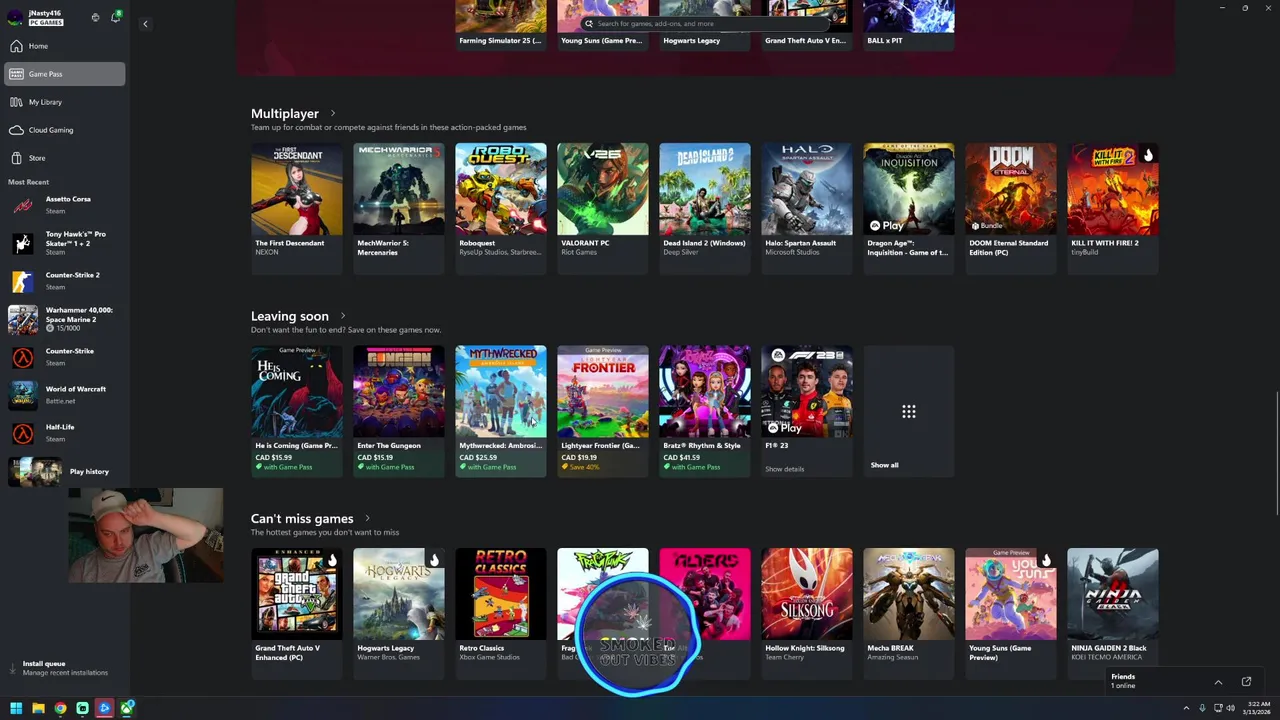
Task: Open World of Warcraft from Most Recent
Action: pyautogui.click(x=64, y=395)
